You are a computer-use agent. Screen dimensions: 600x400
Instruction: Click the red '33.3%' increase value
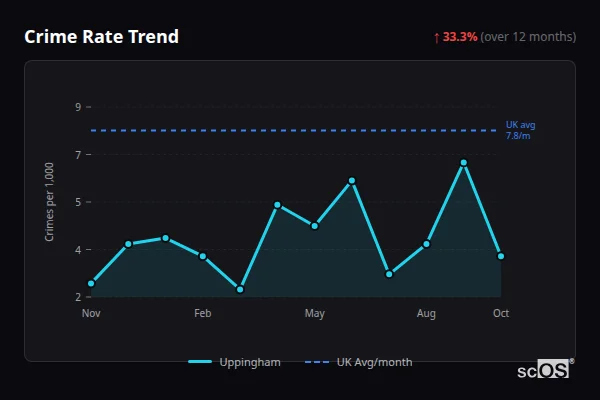(460, 37)
